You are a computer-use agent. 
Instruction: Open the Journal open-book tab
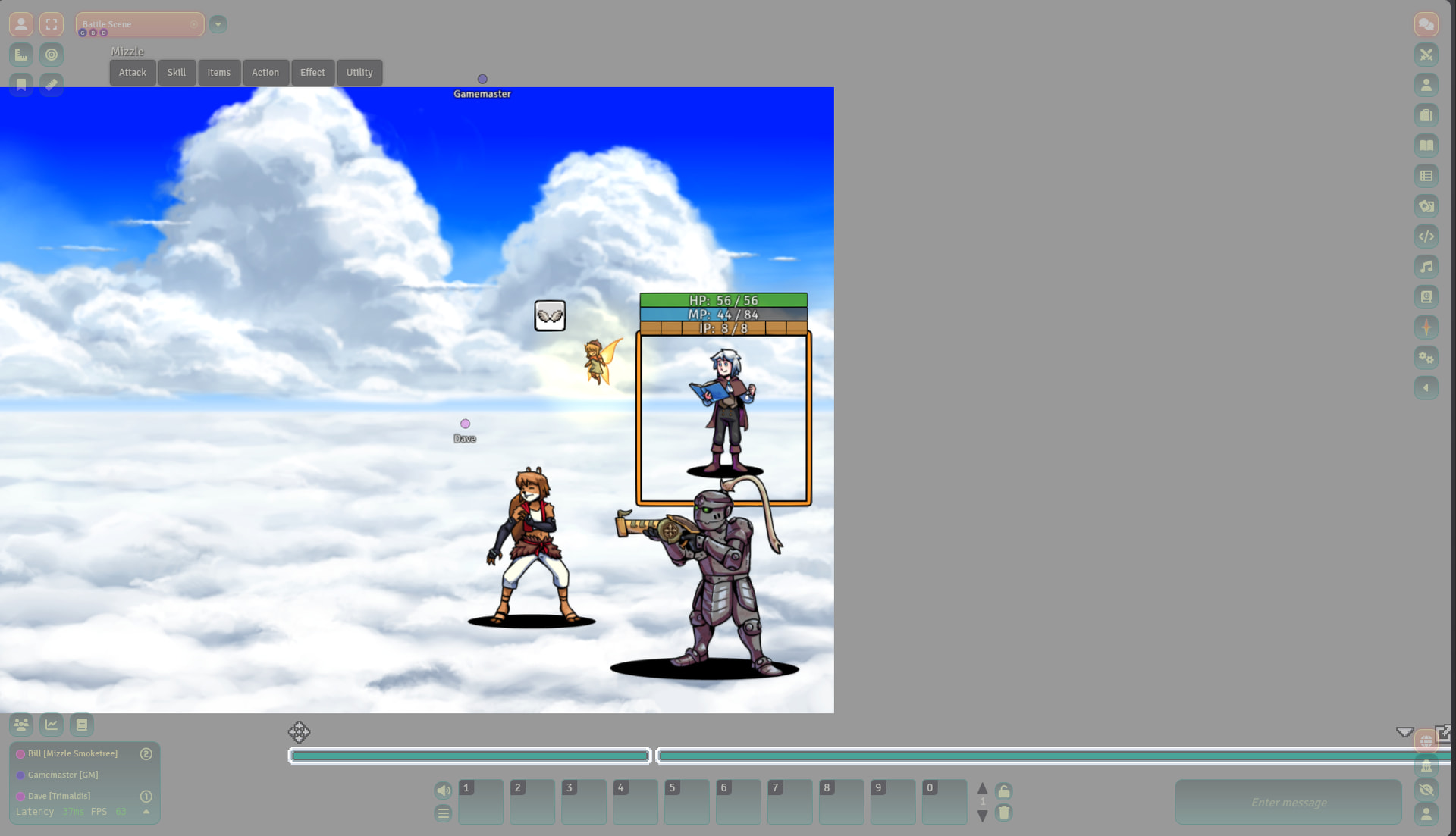coord(1426,146)
